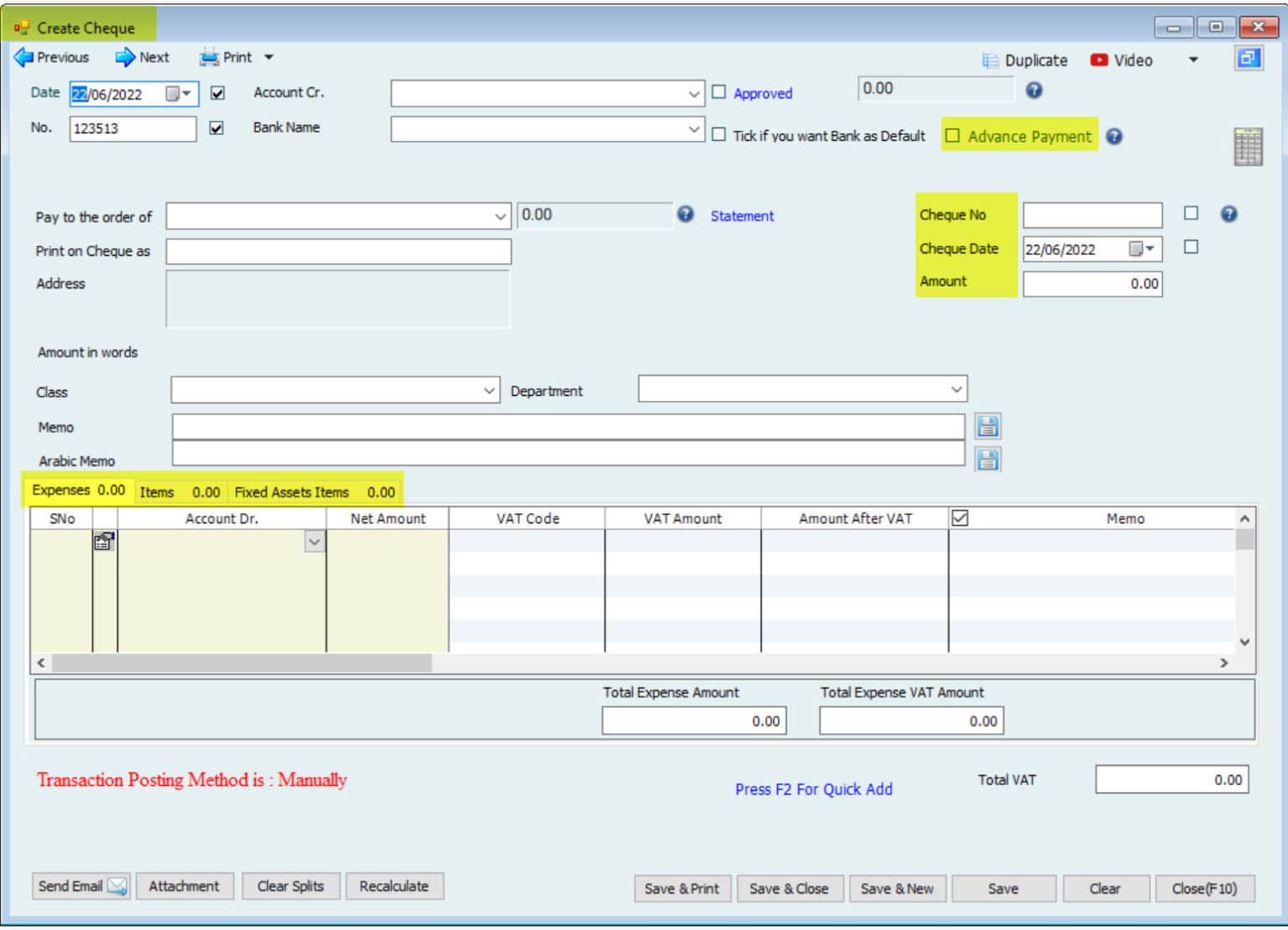Toggle the Memo column header checkbox

click(x=960, y=518)
